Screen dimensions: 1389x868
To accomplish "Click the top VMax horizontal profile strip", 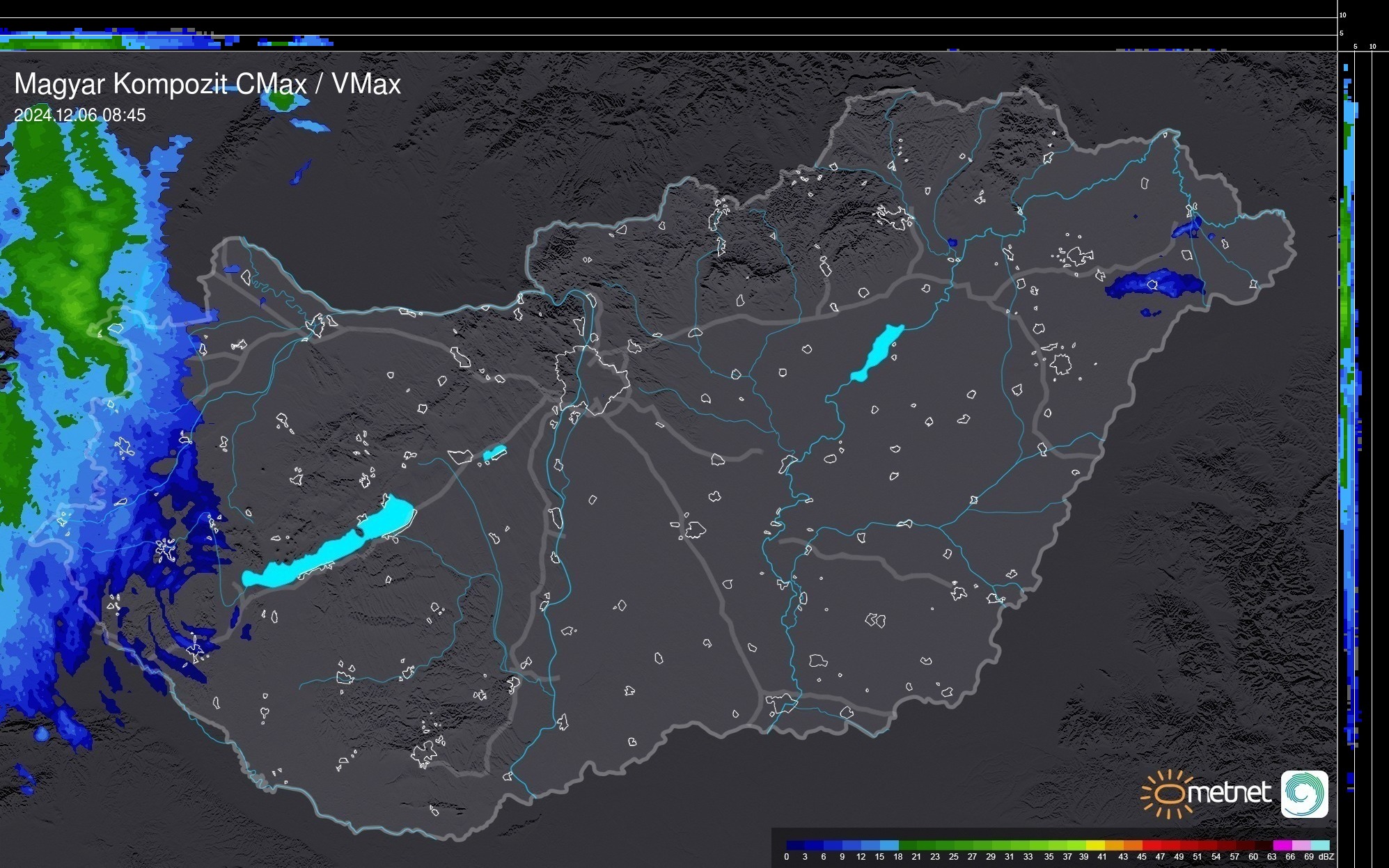I will pyautogui.click(x=139, y=40).
